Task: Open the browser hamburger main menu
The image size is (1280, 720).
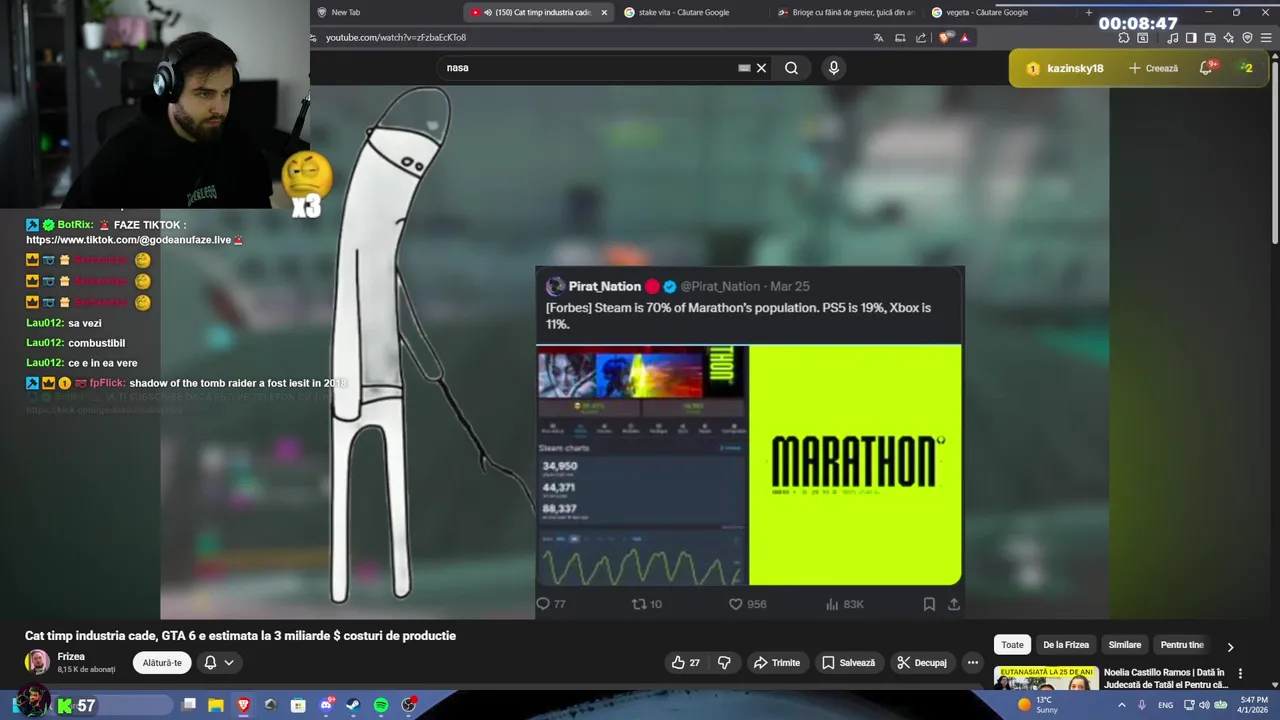Action: click(1265, 38)
